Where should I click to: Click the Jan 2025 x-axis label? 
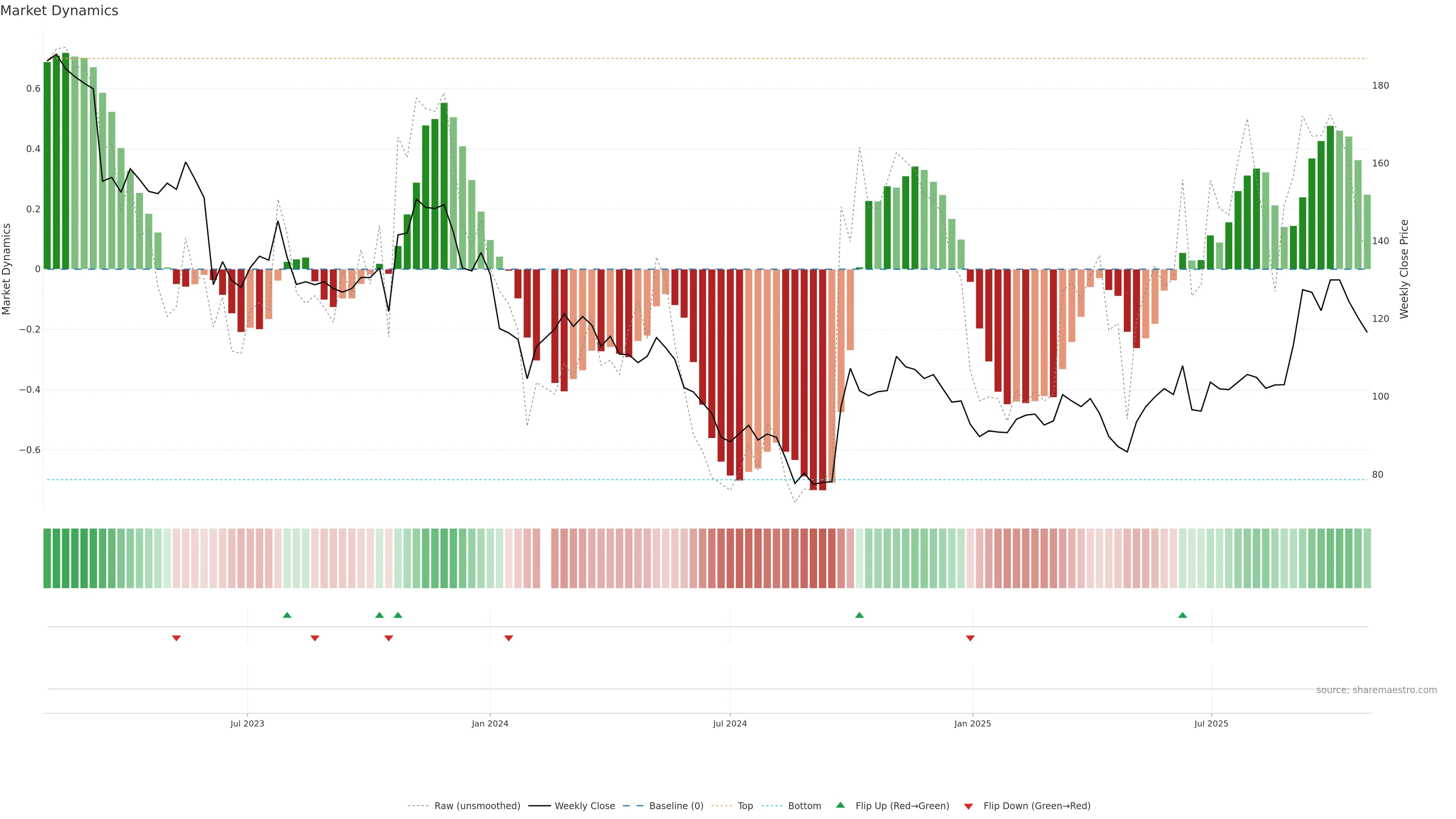coord(972,723)
